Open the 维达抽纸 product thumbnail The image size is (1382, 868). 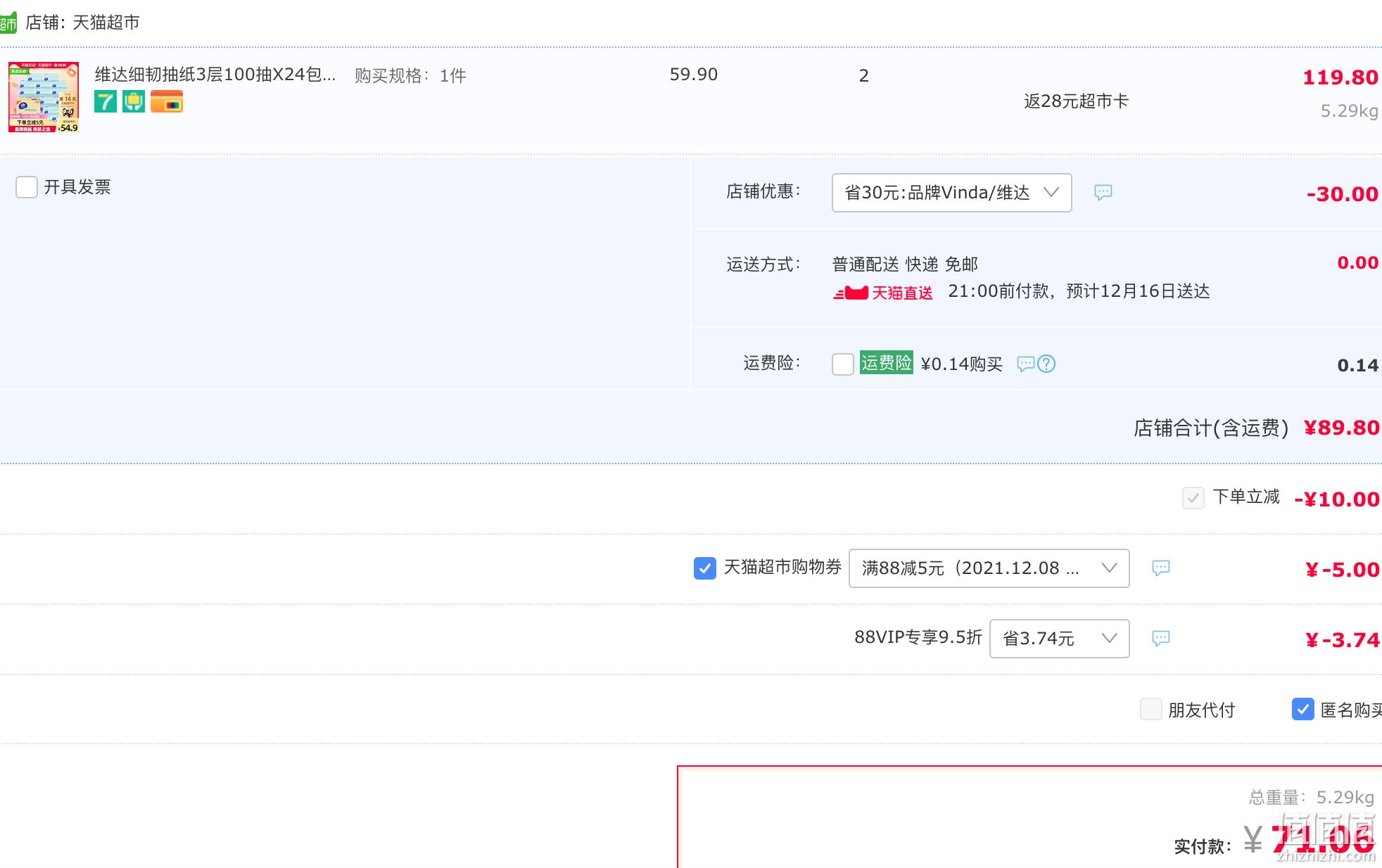pos(44,97)
